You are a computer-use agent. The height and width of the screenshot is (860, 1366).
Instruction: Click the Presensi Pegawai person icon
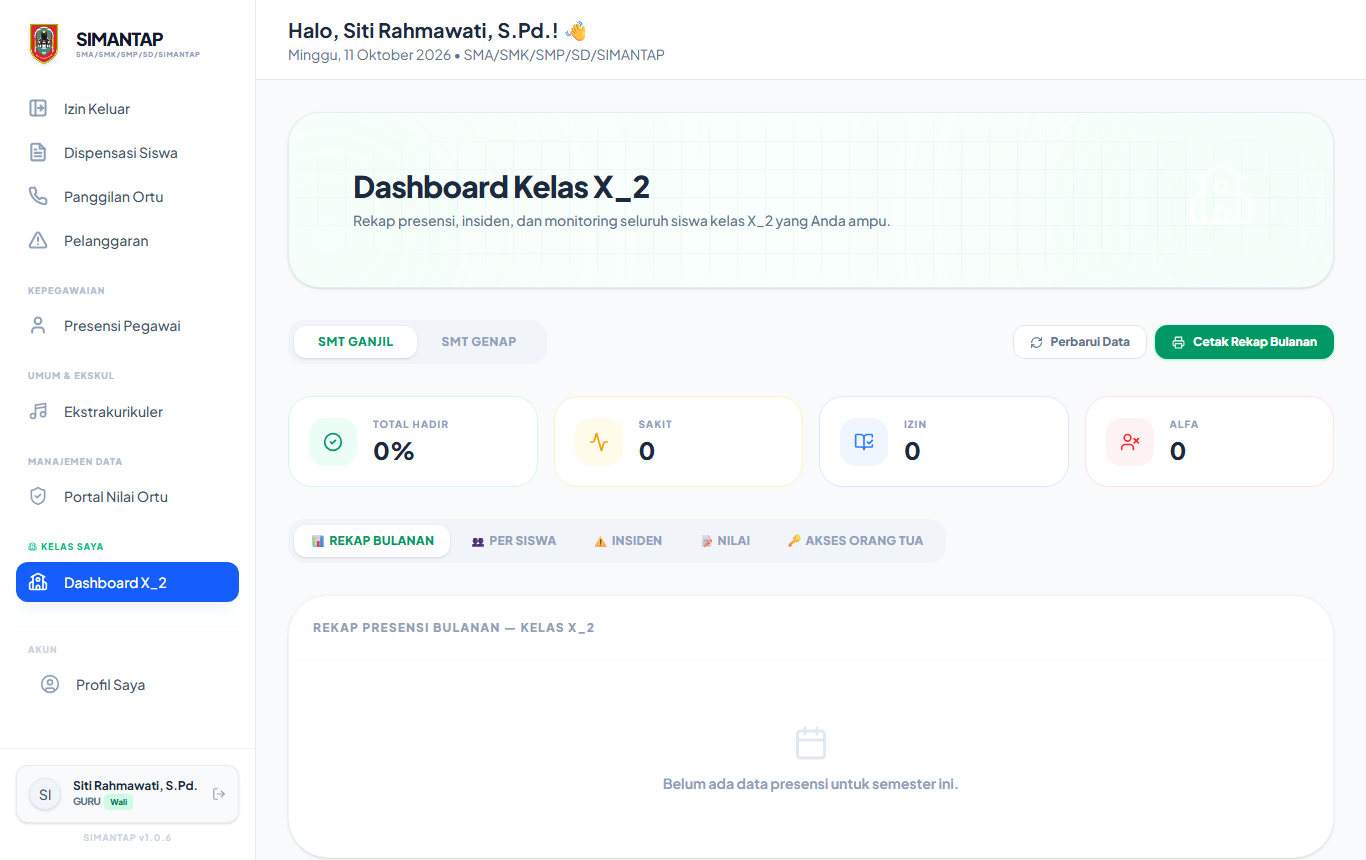(38, 325)
